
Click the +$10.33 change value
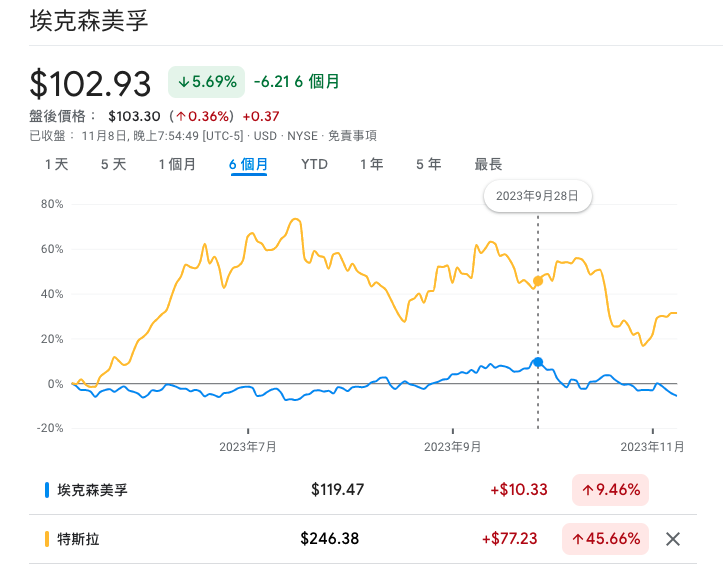coord(519,490)
